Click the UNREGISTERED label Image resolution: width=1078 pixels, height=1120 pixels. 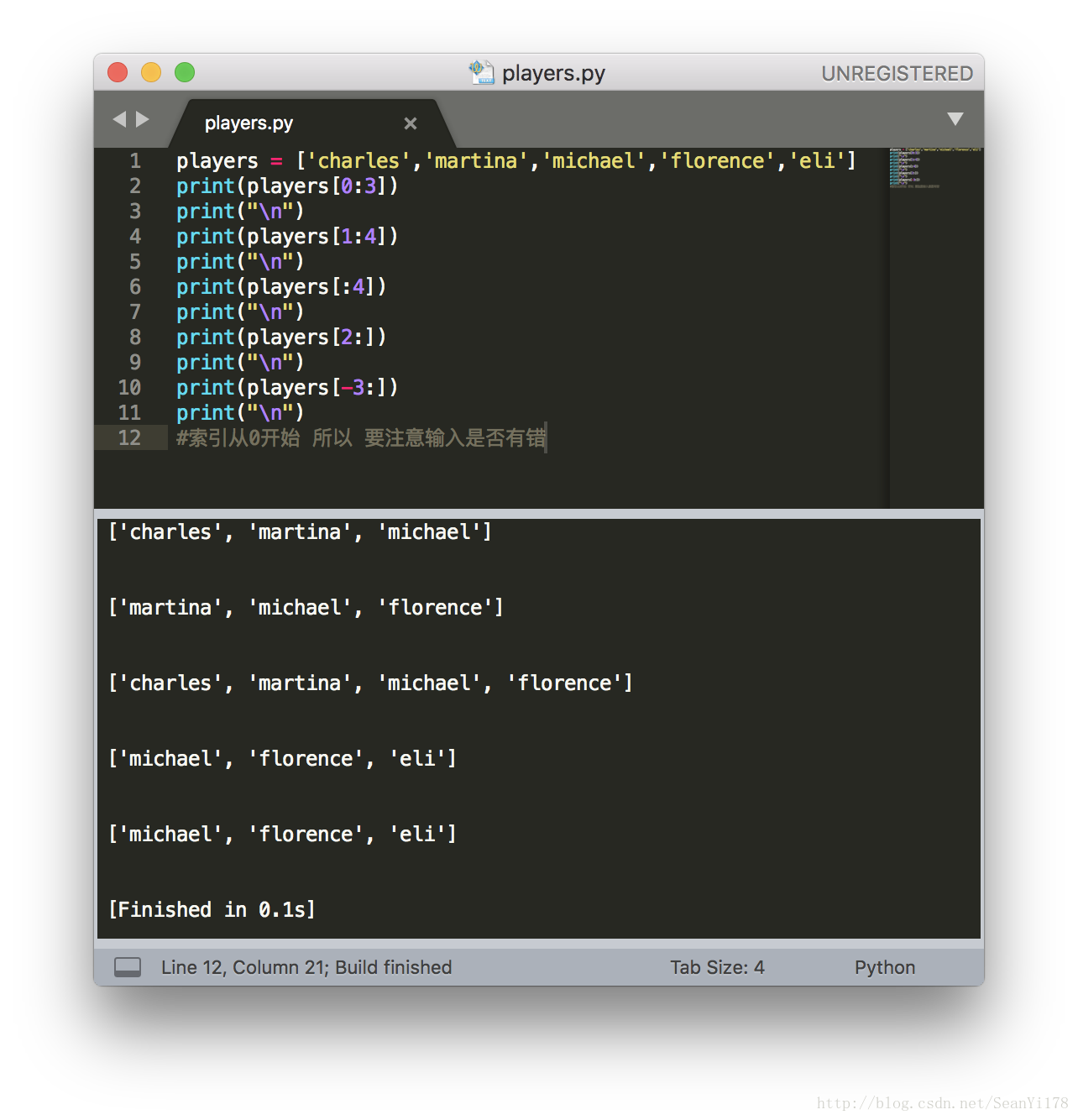coord(897,73)
